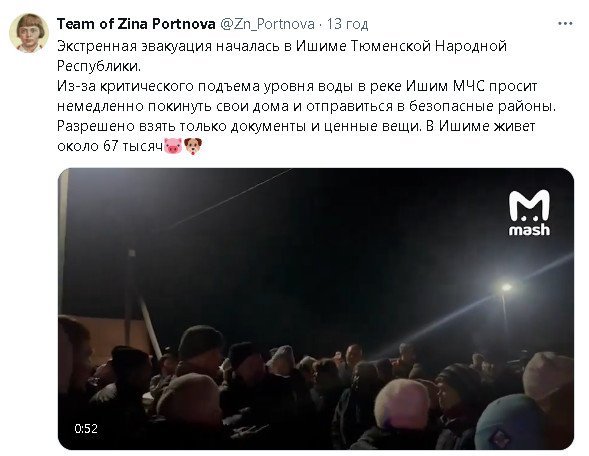This screenshot has height=456, width=589.
Task: Play the embedded mash video
Action: click(x=316, y=309)
